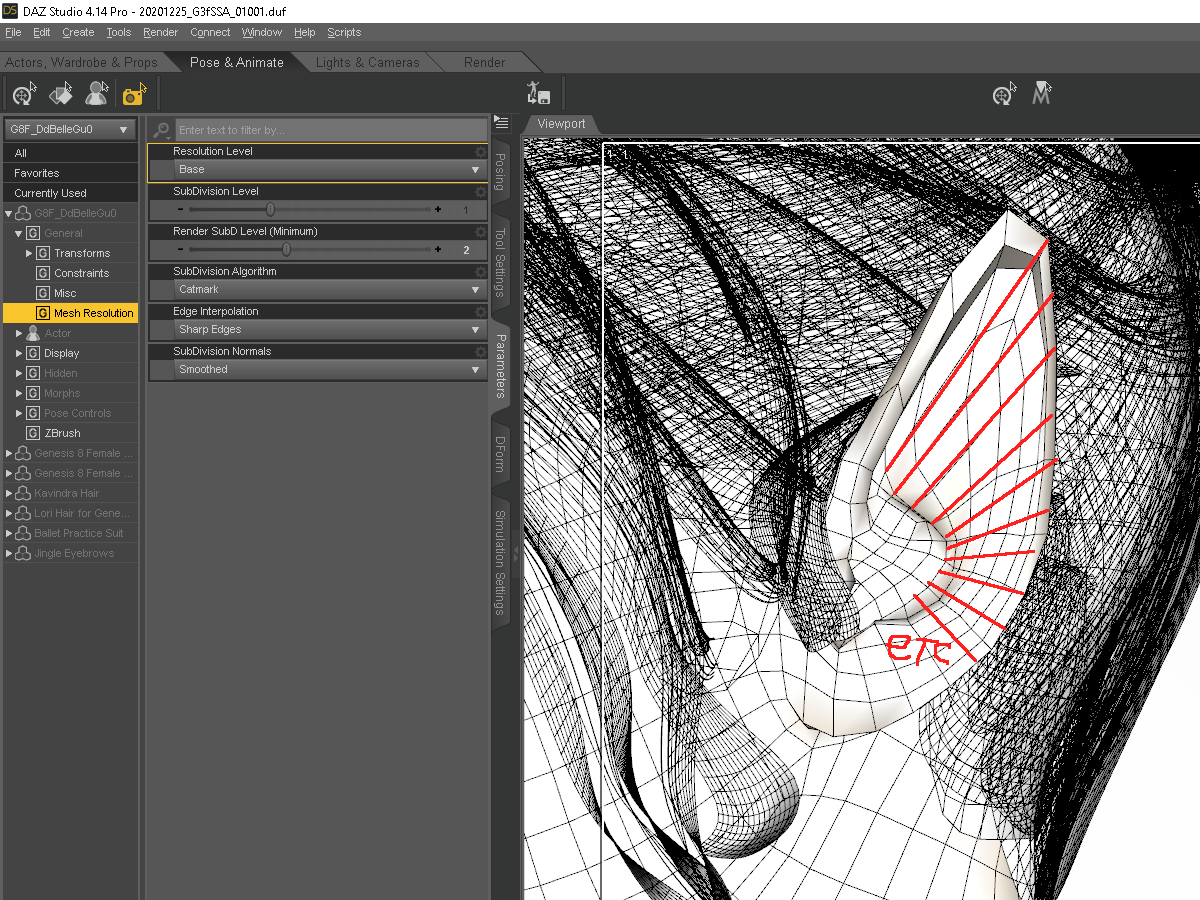This screenshot has height=900, width=1200.
Task: Expand the Display group arrow
Action: pyautogui.click(x=18, y=353)
